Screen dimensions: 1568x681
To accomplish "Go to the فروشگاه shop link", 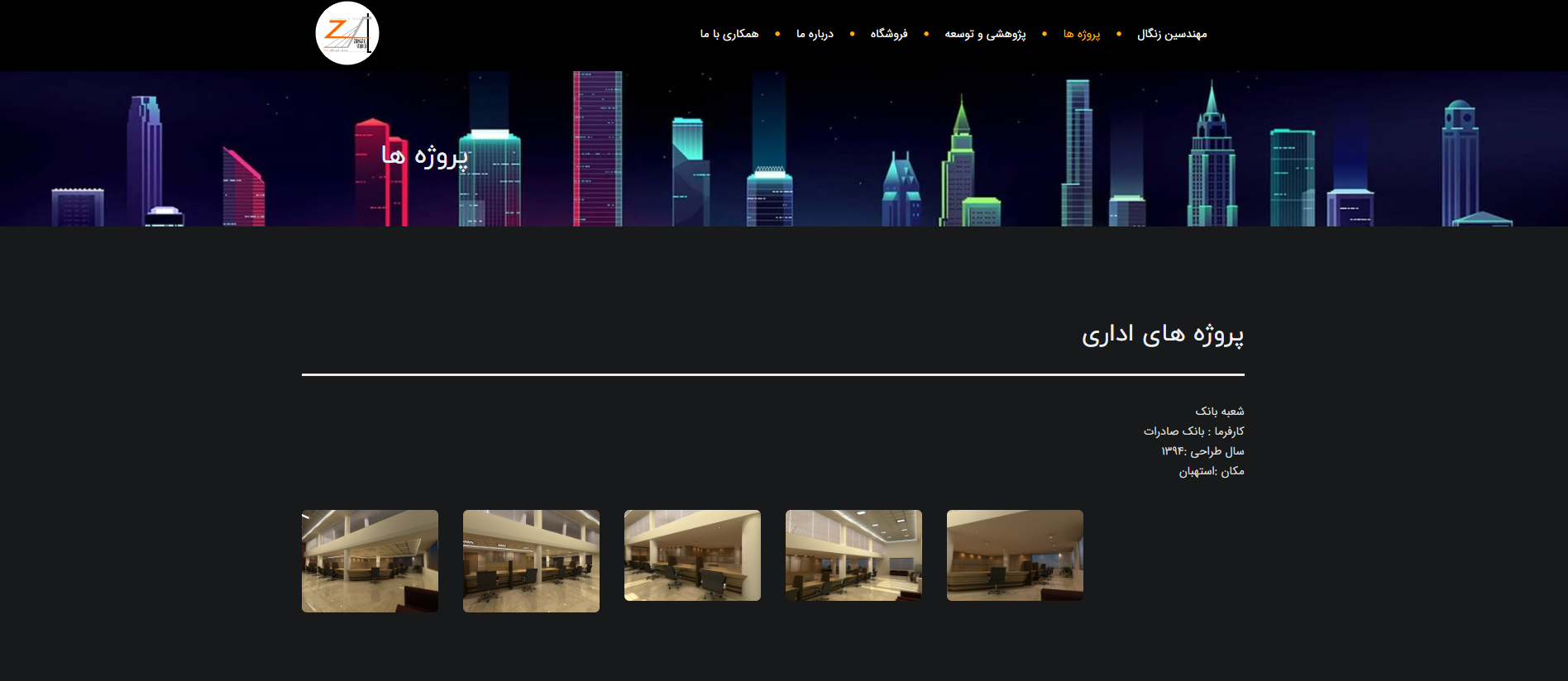I will pos(889,34).
